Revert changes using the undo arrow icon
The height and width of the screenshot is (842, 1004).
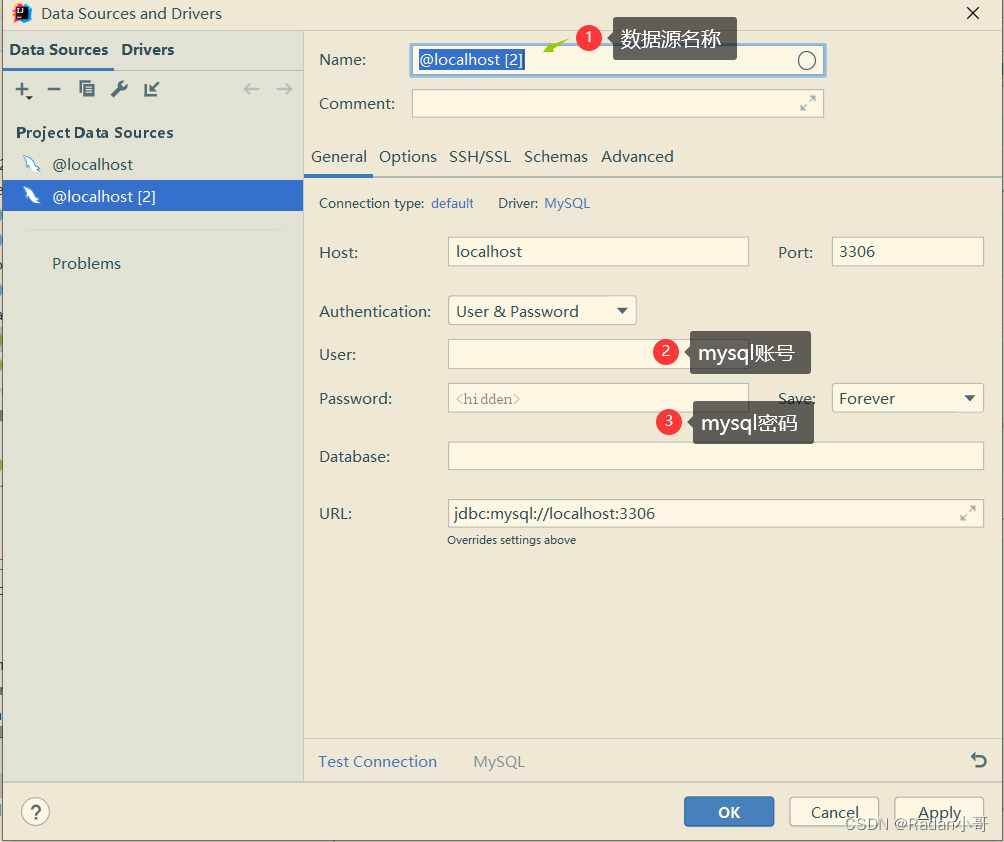(x=978, y=760)
